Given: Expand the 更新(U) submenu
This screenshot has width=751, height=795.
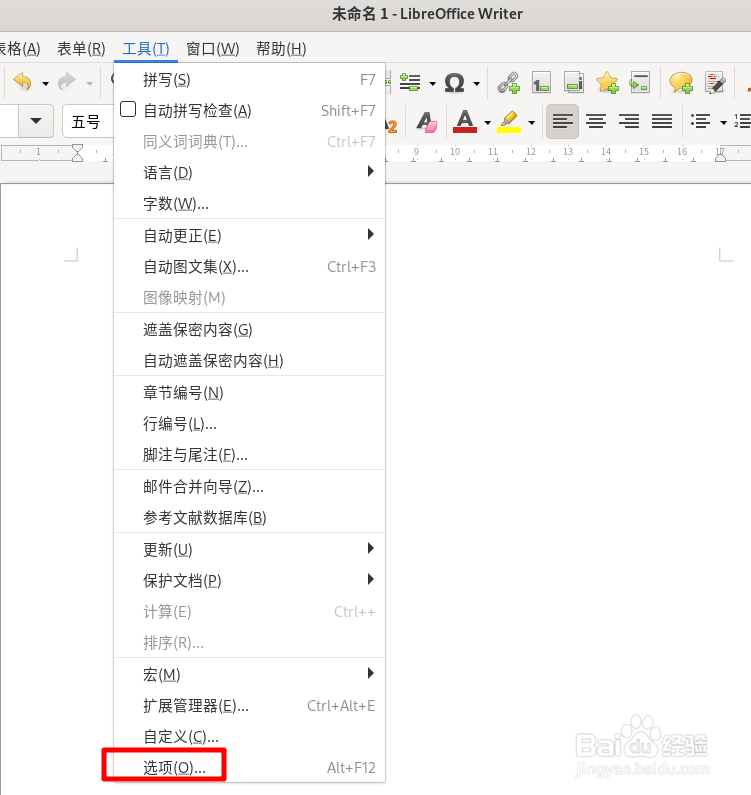Looking at the screenshot, I should [249, 550].
